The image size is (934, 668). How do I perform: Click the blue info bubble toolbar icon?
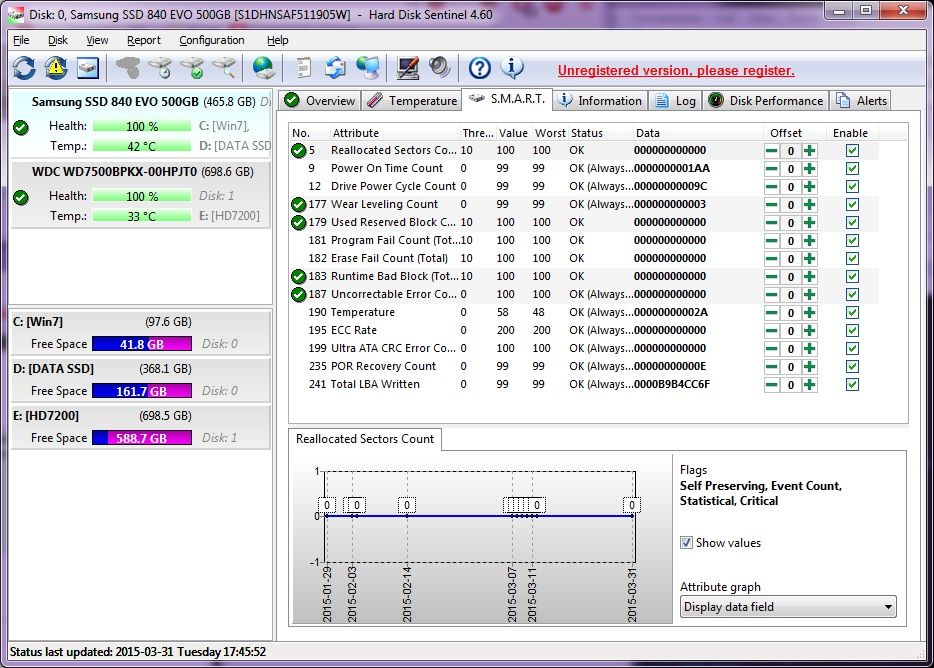(513, 68)
